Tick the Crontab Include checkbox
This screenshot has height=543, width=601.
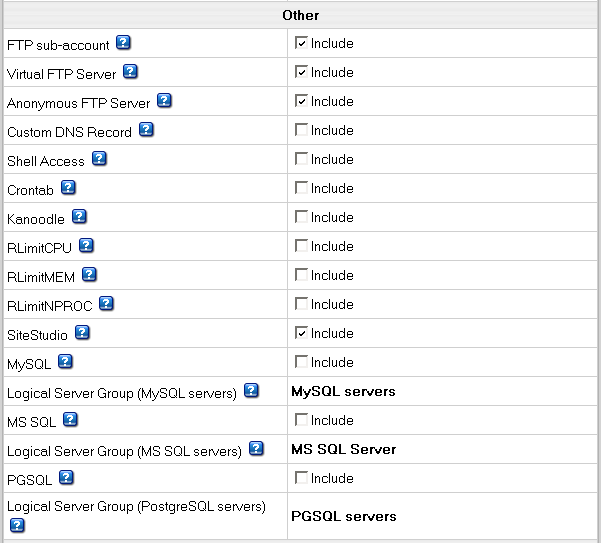point(301,188)
